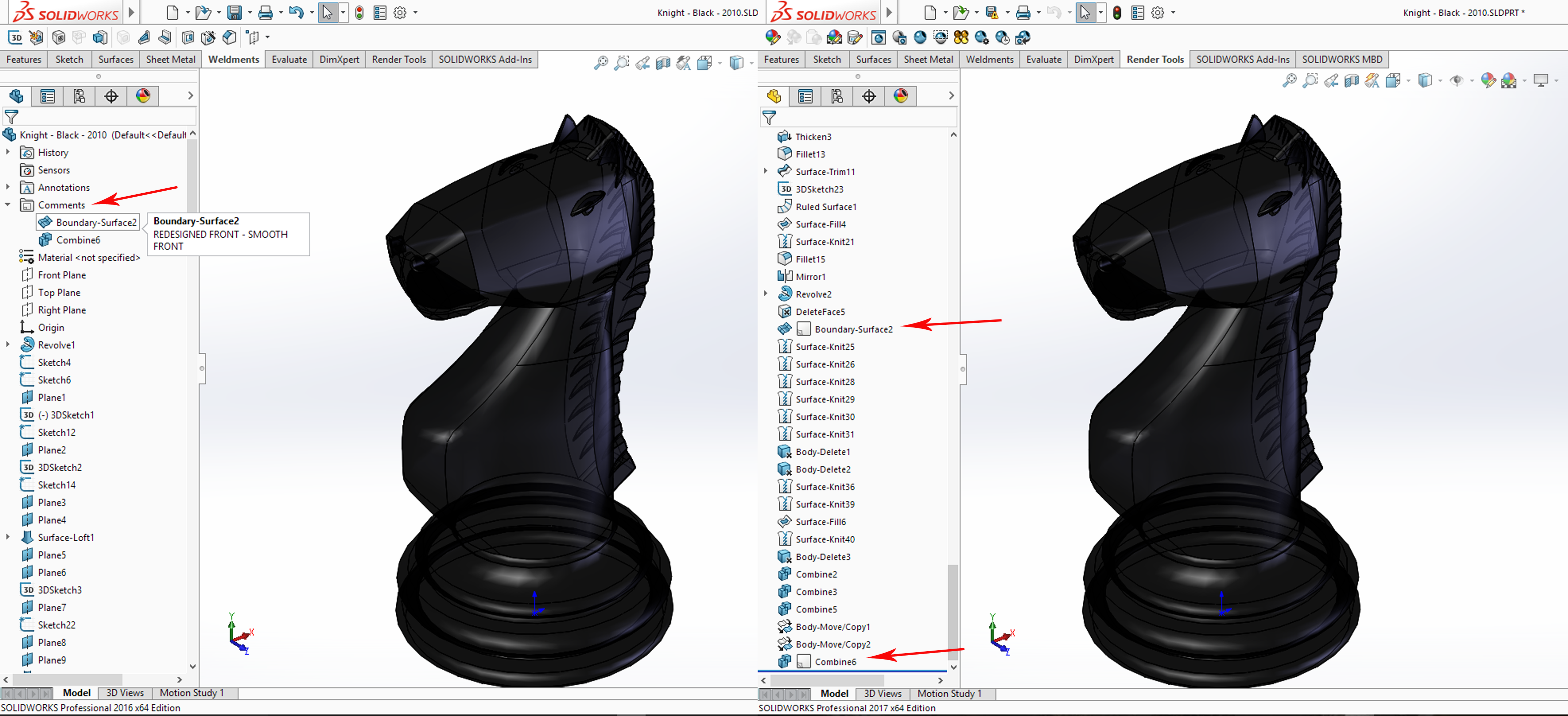
Task: Toggle Section View in the 2017 window toolbar
Action: tap(1351, 80)
